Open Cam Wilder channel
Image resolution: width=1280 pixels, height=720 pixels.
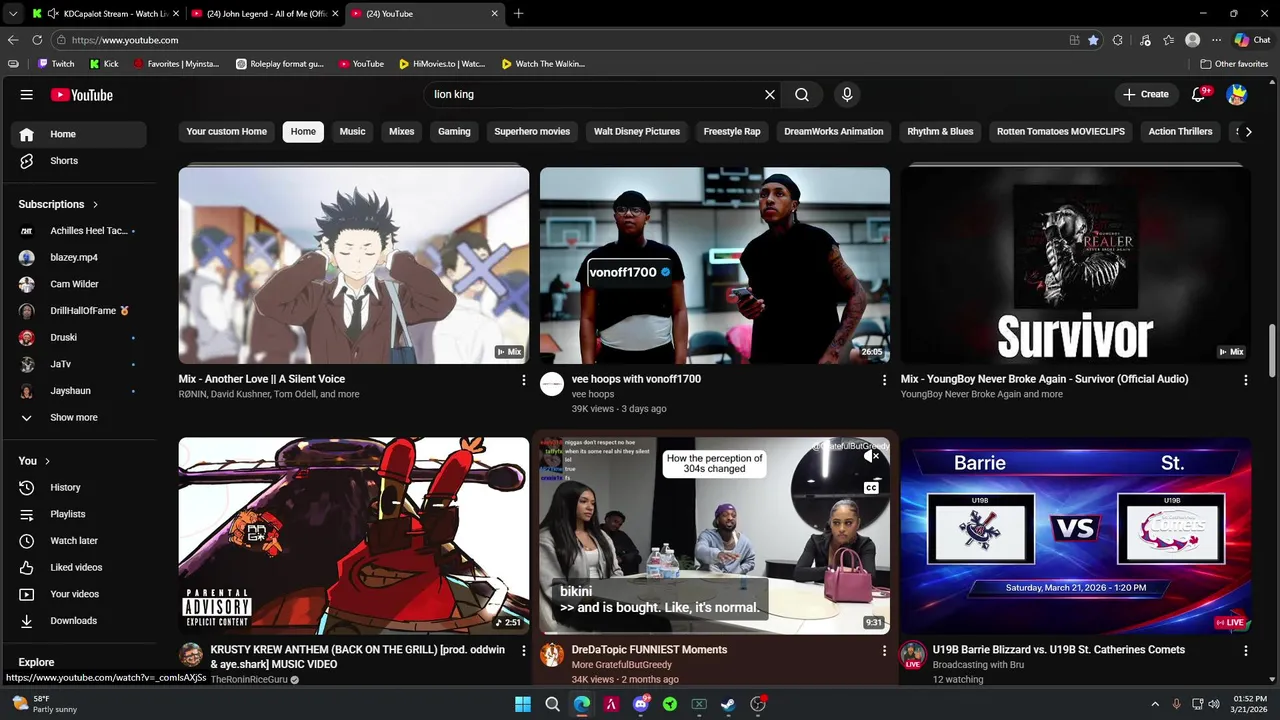click(79, 284)
